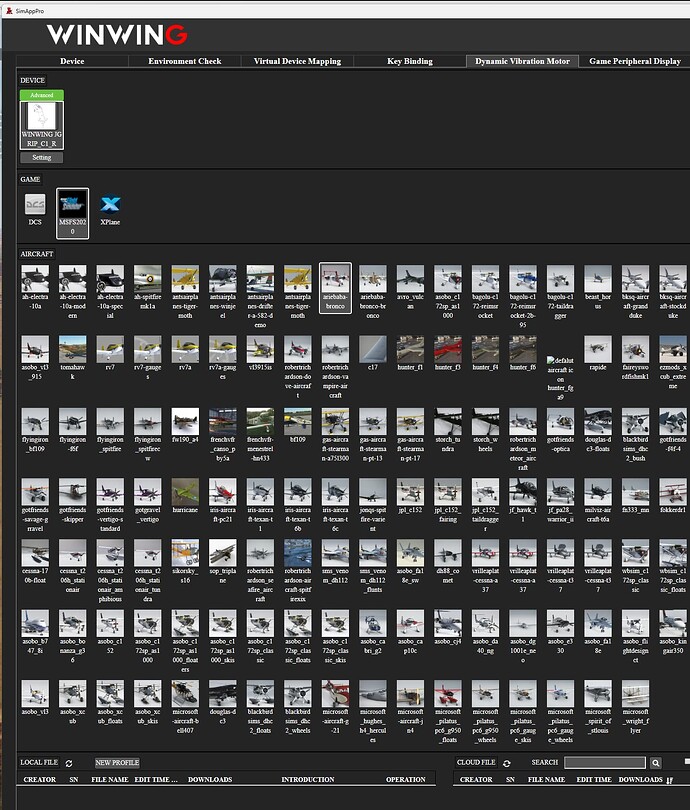The image size is (690, 810).
Task: Click the OPERATION column header
Action: pos(405,780)
